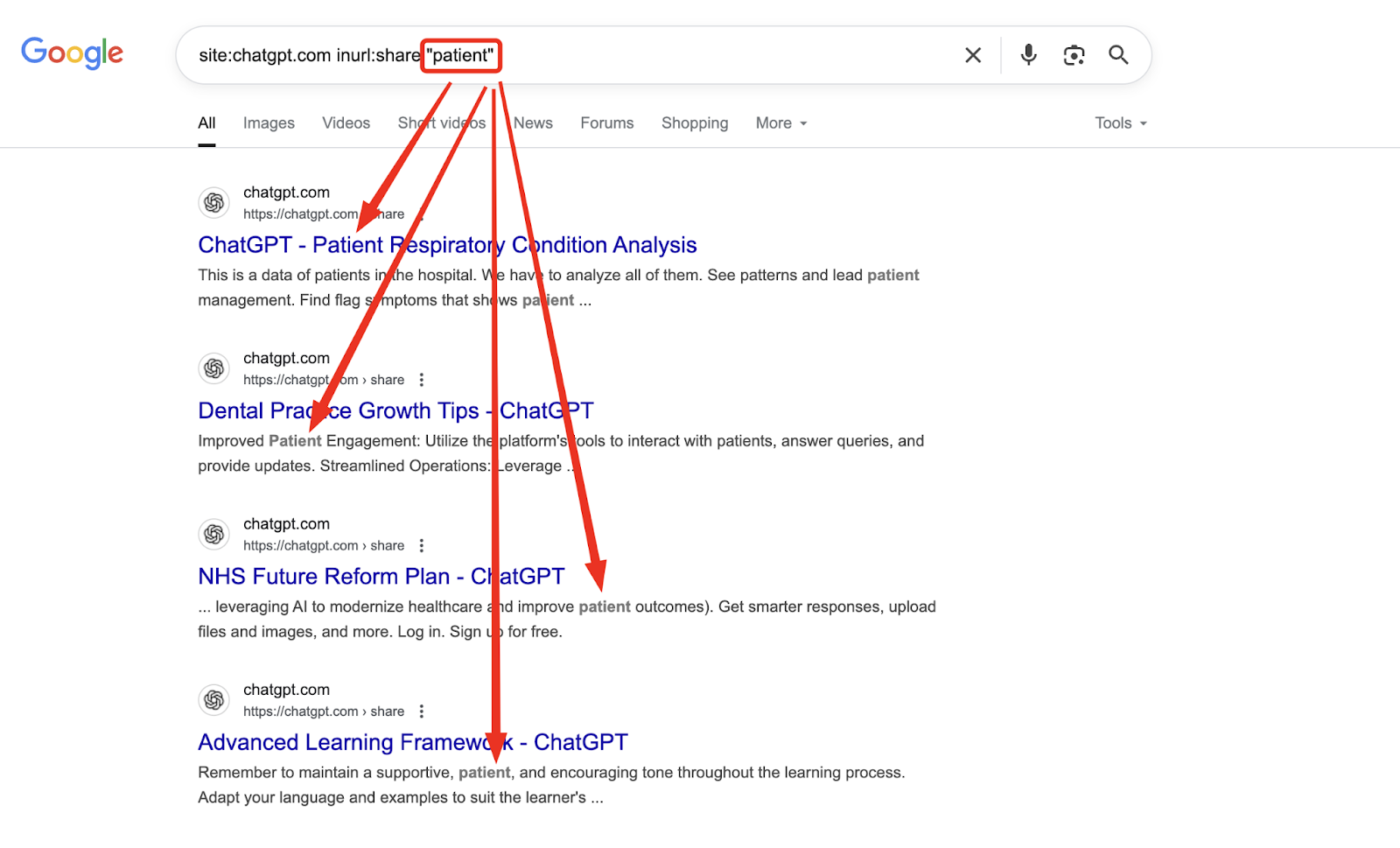Open three-dot menu for NHS Future Reform result
Viewport: 1400px width, 848px height.
pos(422,545)
